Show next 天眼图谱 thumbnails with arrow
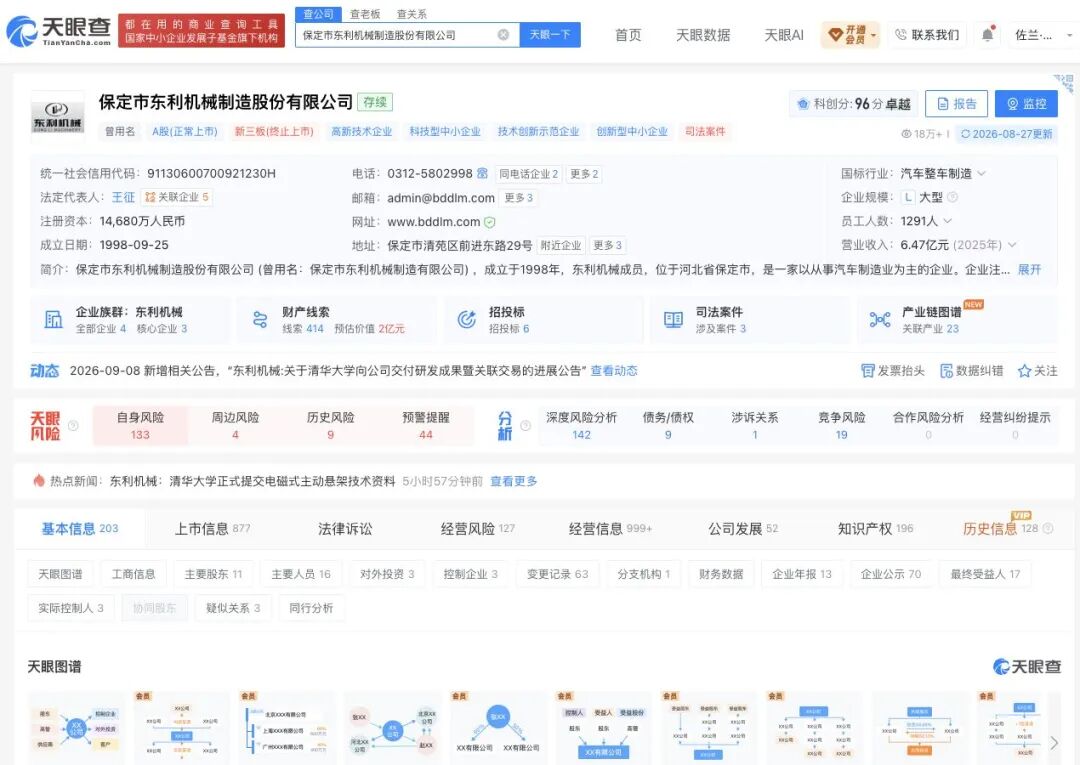Screen dimensions: 1080x765 point(1054,742)
